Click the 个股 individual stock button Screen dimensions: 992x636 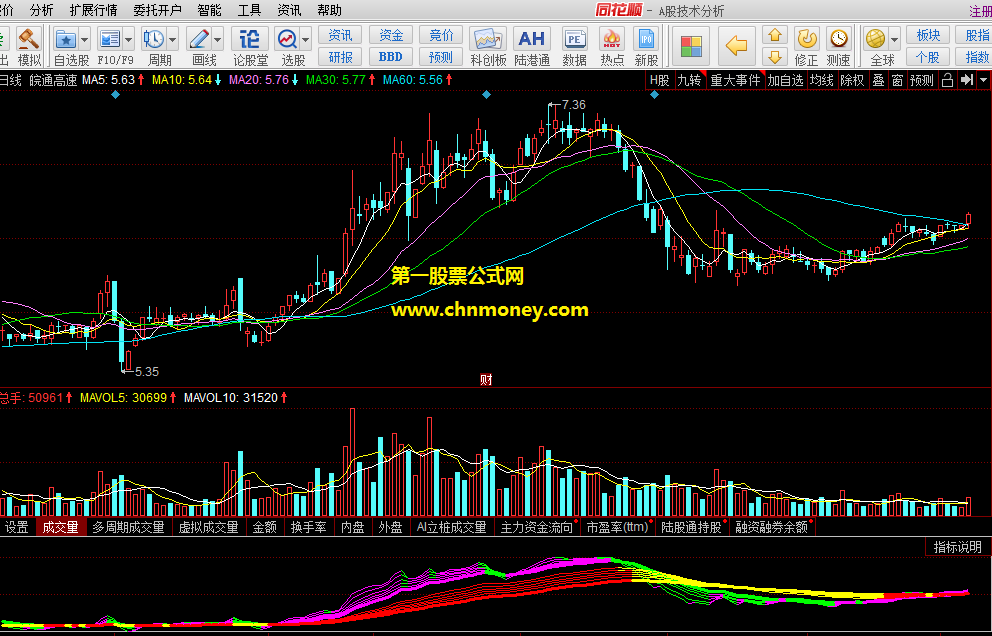click(x=928, y=57)
